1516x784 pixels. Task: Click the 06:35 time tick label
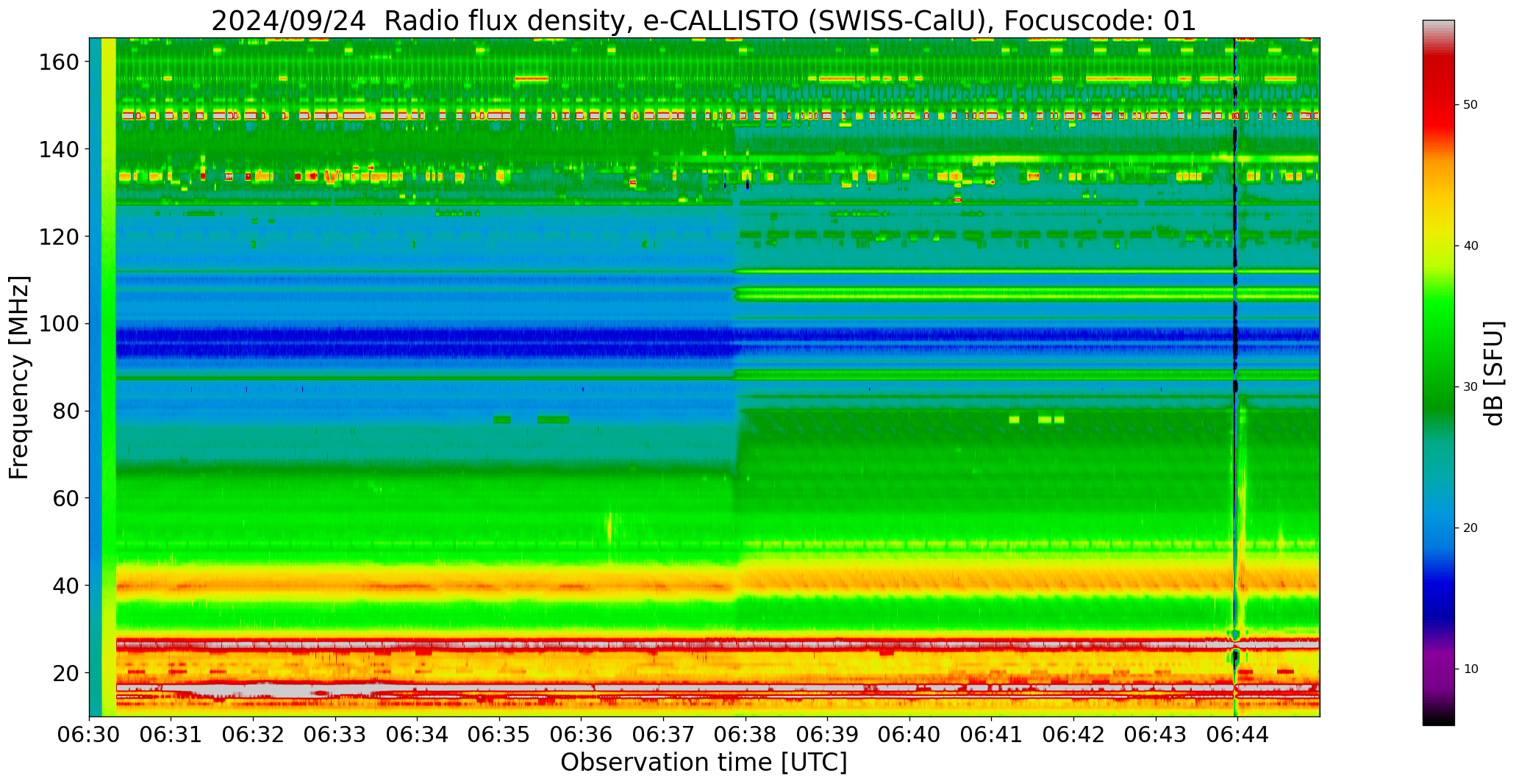(x=500, y=733)
